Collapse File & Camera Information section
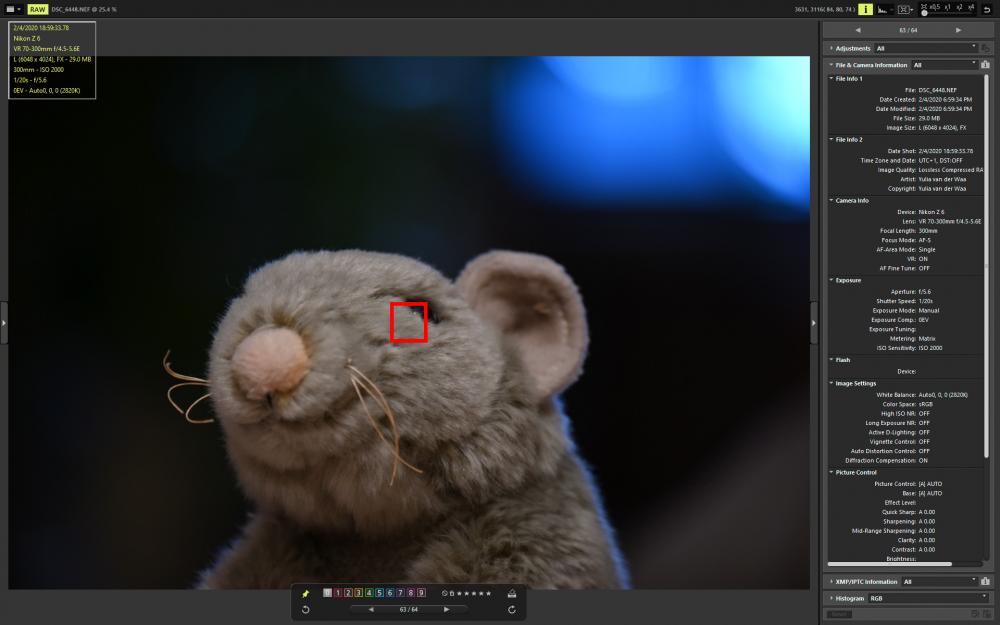The image size is (1000, 625). [x=831, y=65]
